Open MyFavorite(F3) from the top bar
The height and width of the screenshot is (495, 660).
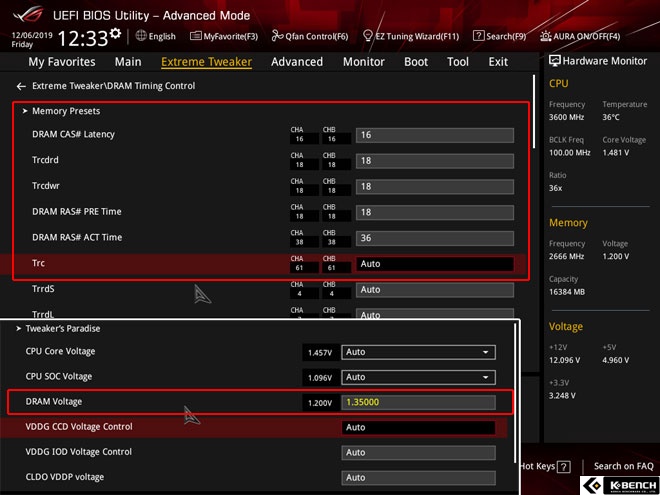(x=224, y=36)
